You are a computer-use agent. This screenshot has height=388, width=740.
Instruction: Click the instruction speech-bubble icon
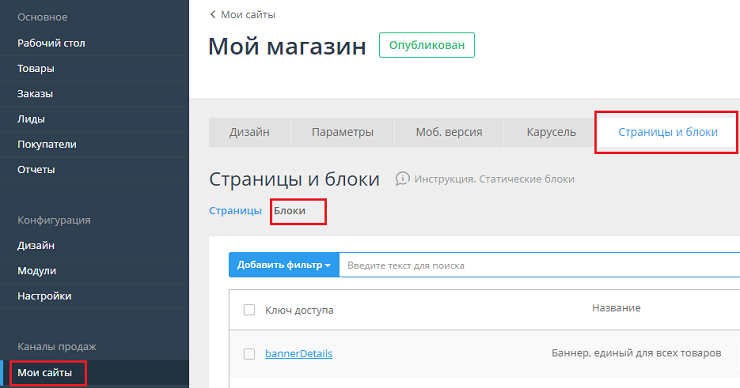tap(402, 179)
